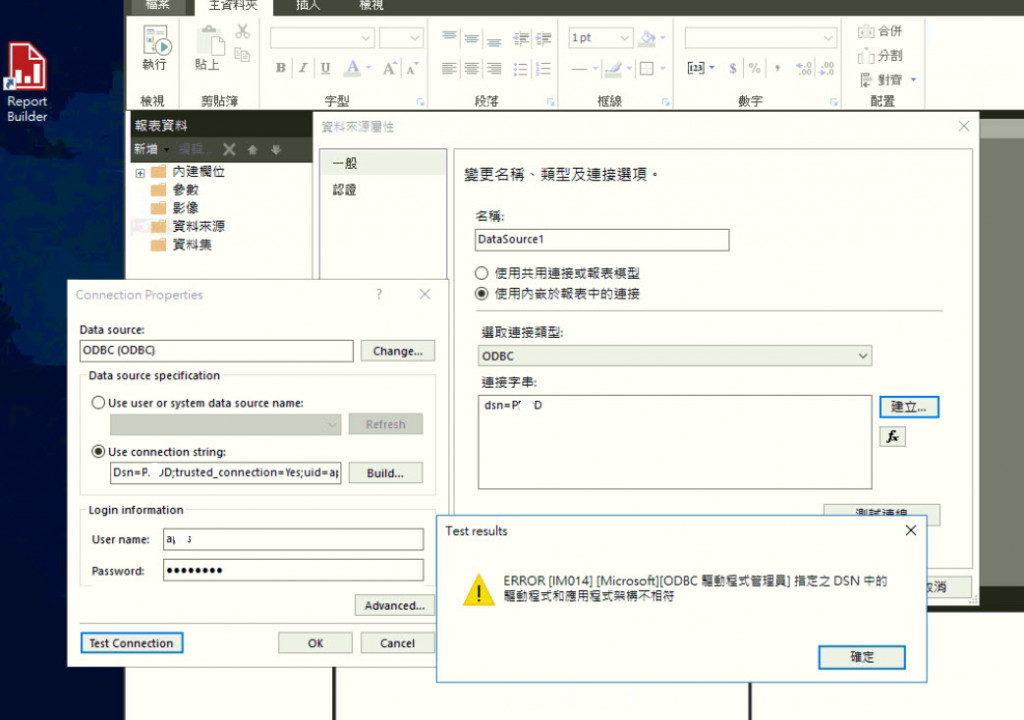Open the 1 pt border width dropdown
1024x720 pixels.
point(624,38)
